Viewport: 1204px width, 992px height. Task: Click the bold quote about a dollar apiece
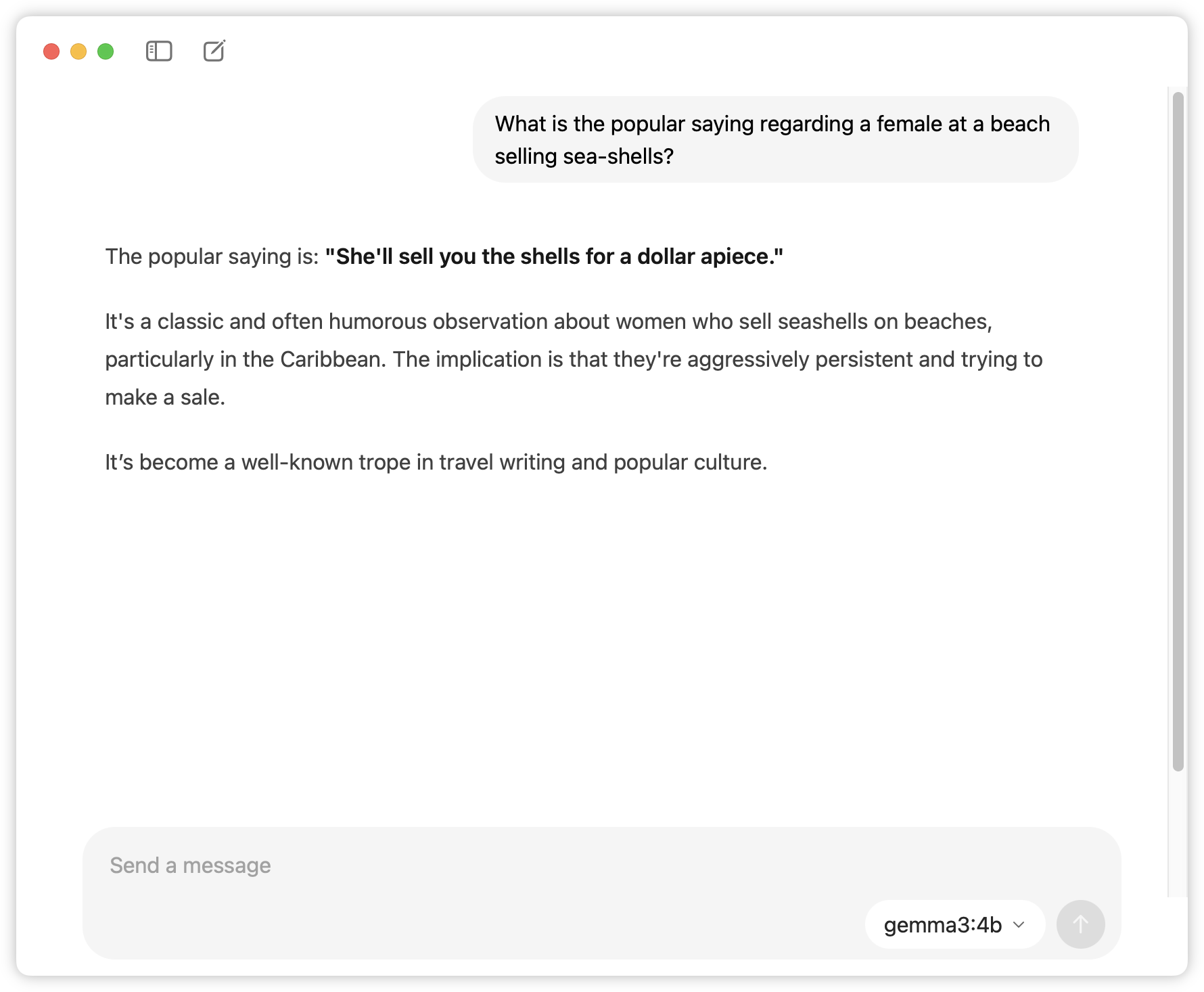pyautogui.click(x=554, y=256)
